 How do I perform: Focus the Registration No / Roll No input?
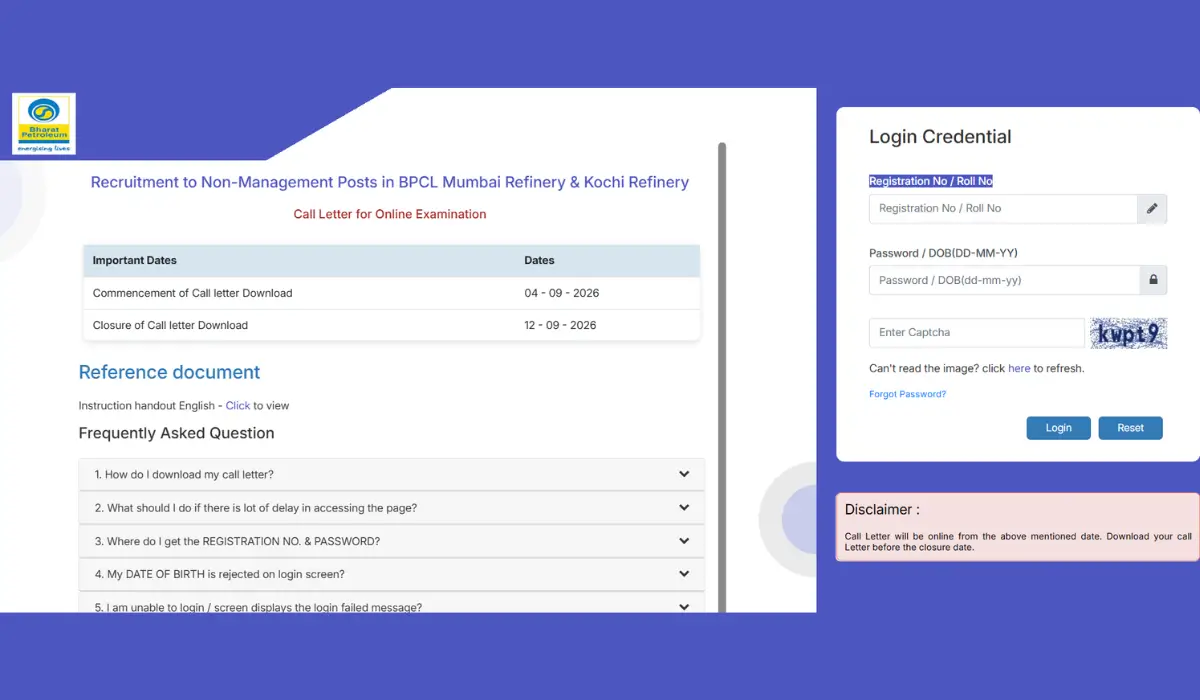tap(1003, 208)
